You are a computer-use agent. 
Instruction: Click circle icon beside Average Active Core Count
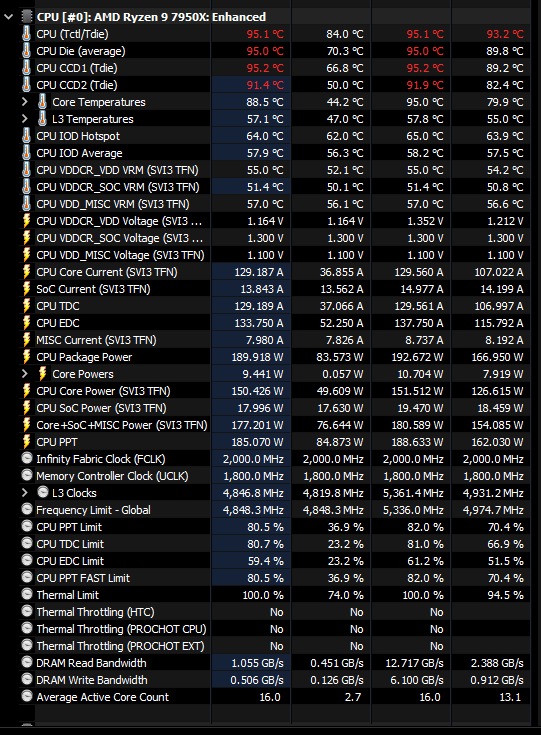tap(27, 697)
